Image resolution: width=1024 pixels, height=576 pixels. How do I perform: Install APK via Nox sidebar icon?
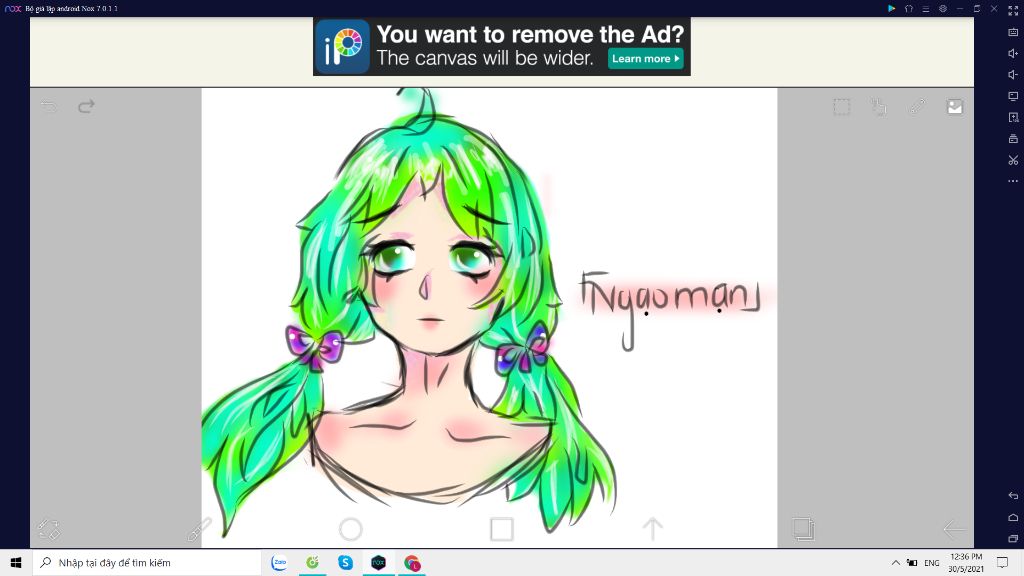1013,118
